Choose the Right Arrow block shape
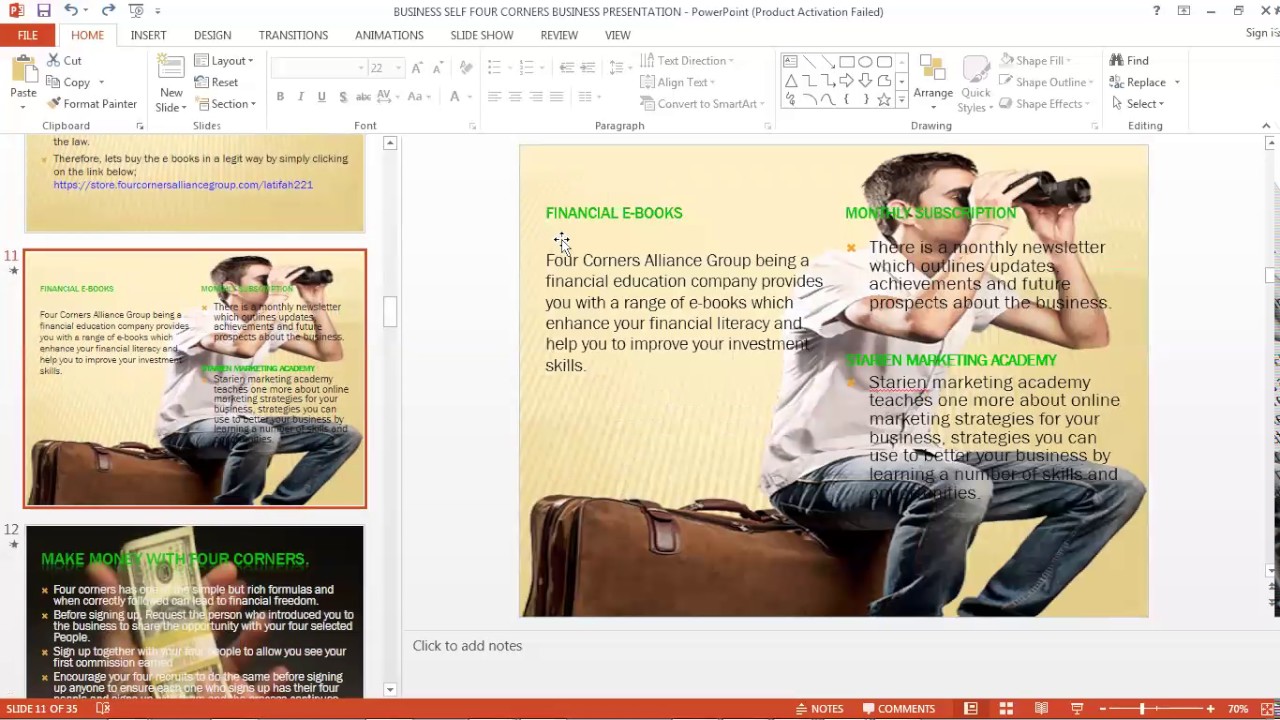This screenshot has width=1280, height=720. (847, 81)
